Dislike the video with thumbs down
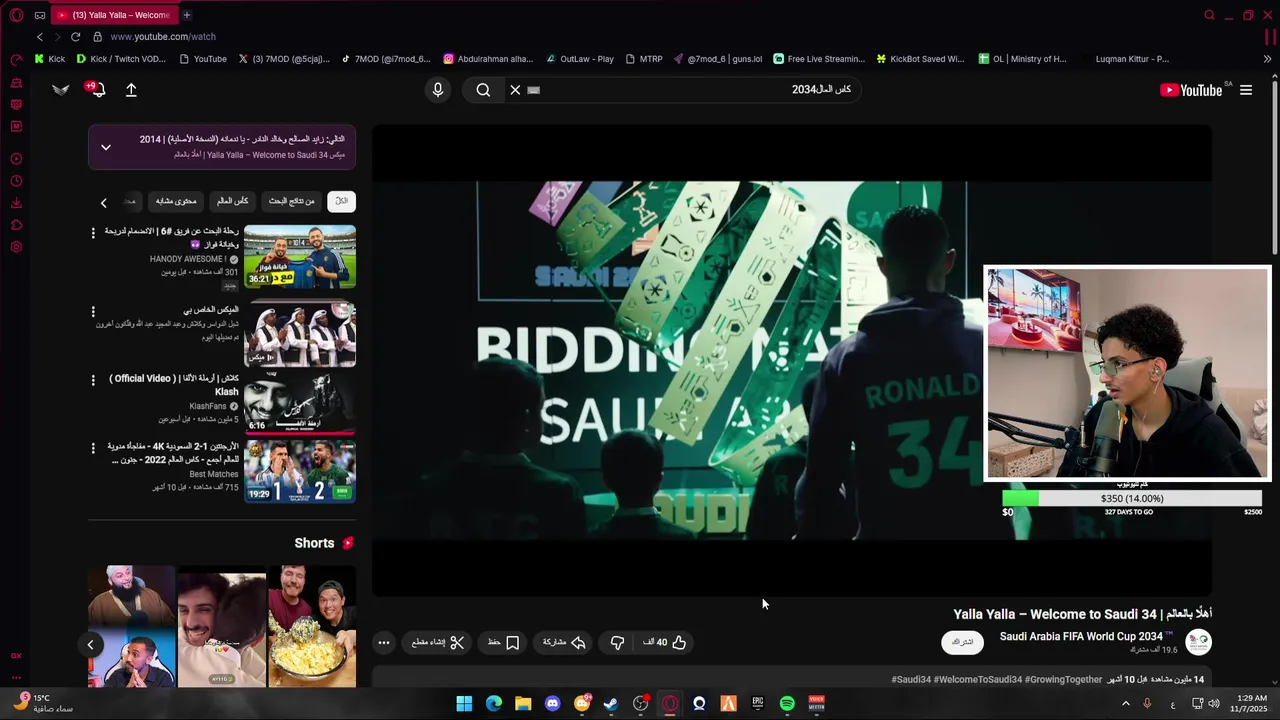The image size is (1280, 720). (x=618, y=643)
